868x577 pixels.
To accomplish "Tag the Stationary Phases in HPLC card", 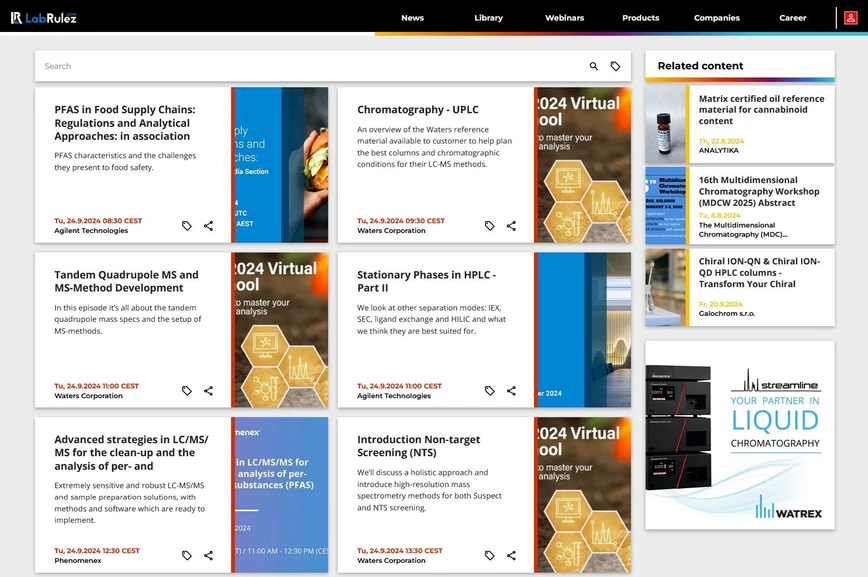I will point(489,391).
